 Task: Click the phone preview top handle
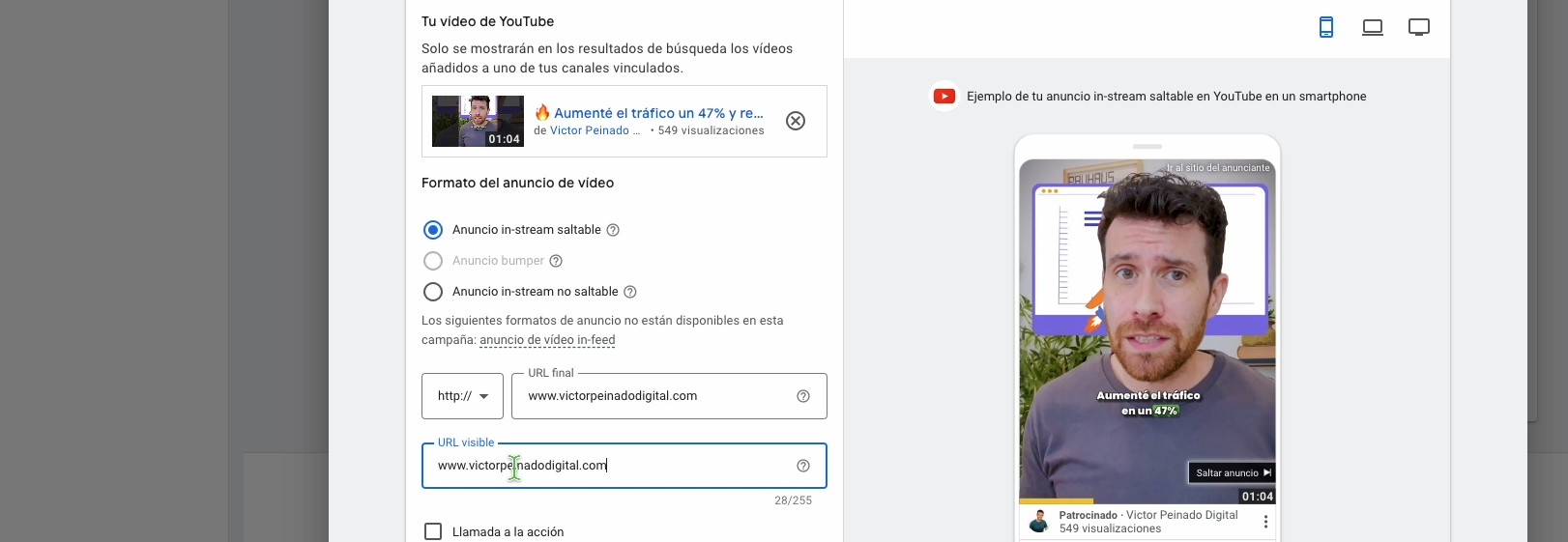coord(1147,147)
